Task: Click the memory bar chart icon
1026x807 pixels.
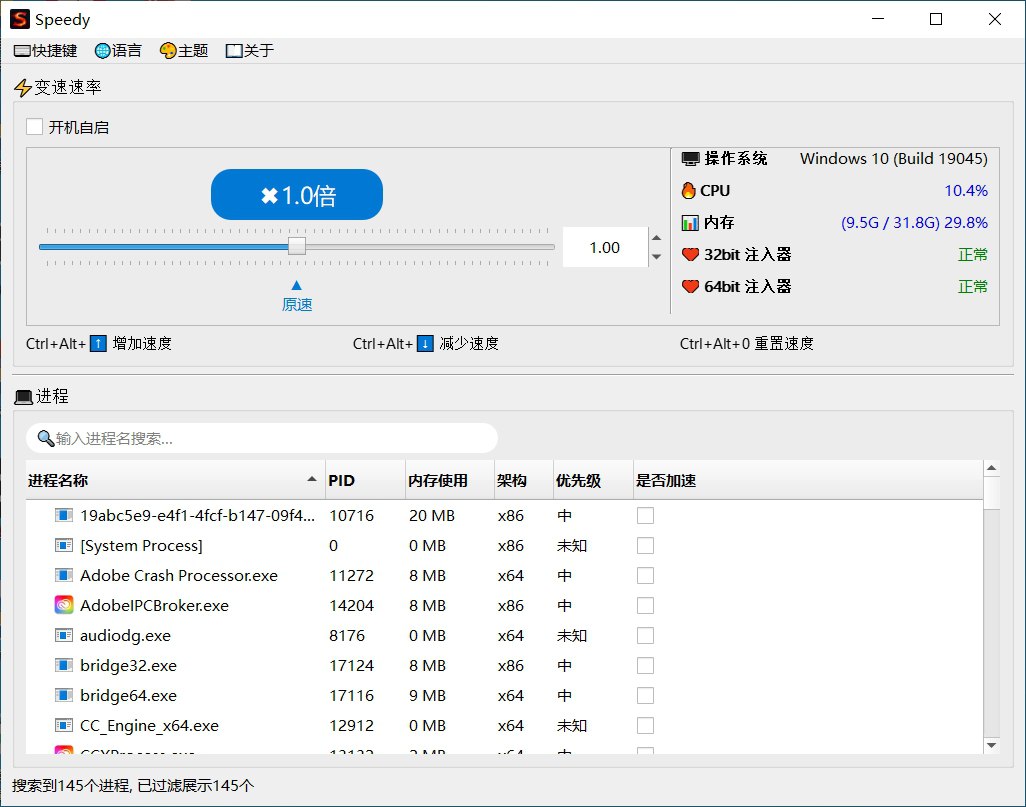Action: [x=689, y=223]
